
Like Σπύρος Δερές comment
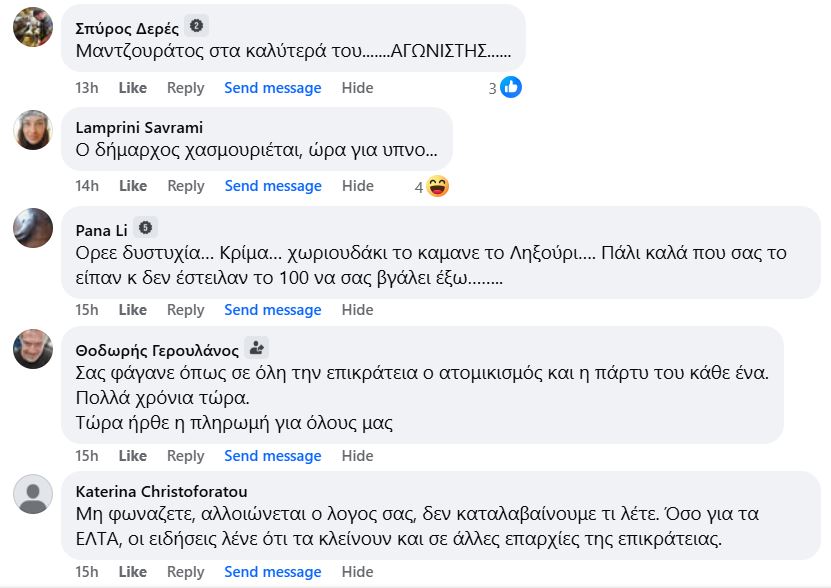pyautogui.click(x=133, y=88)
